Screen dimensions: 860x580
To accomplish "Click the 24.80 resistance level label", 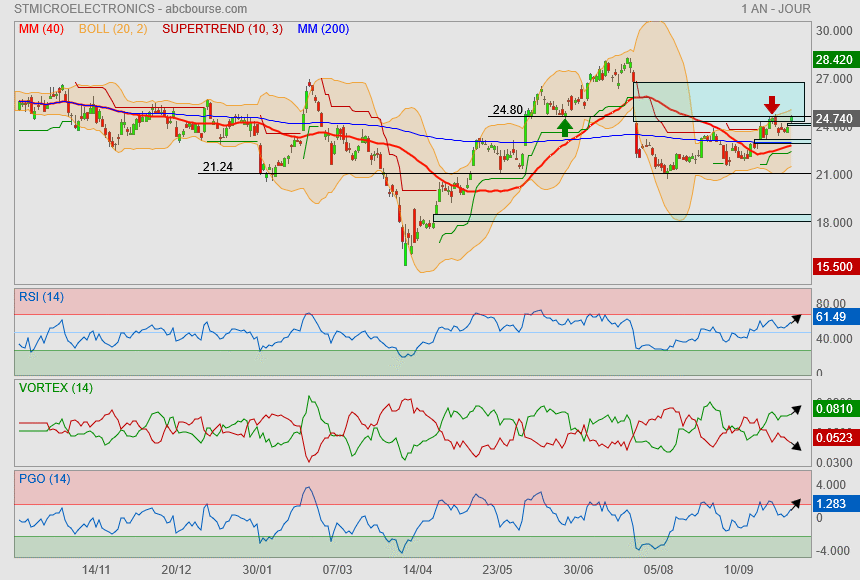I will click(x=507, y=110).
